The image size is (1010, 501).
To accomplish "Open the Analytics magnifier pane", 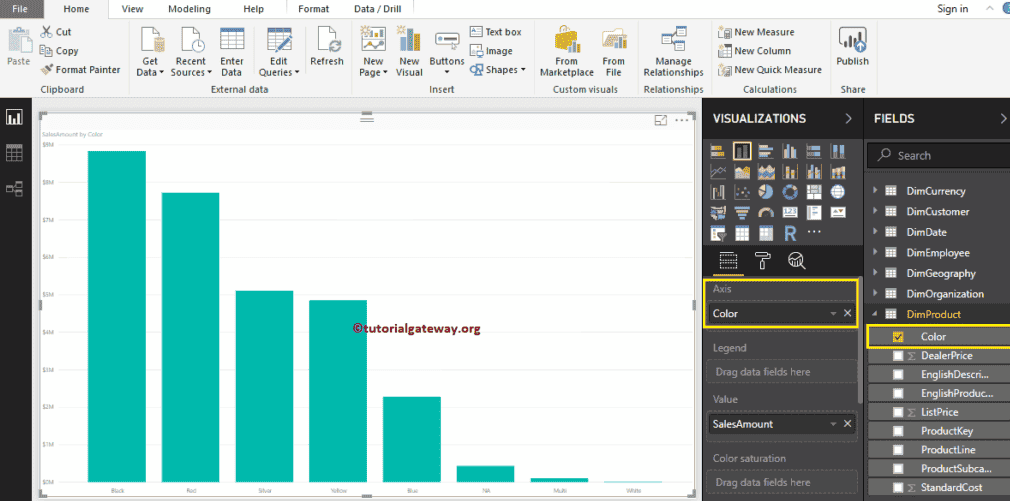I will pyautogui.click(x=796, y=261).
